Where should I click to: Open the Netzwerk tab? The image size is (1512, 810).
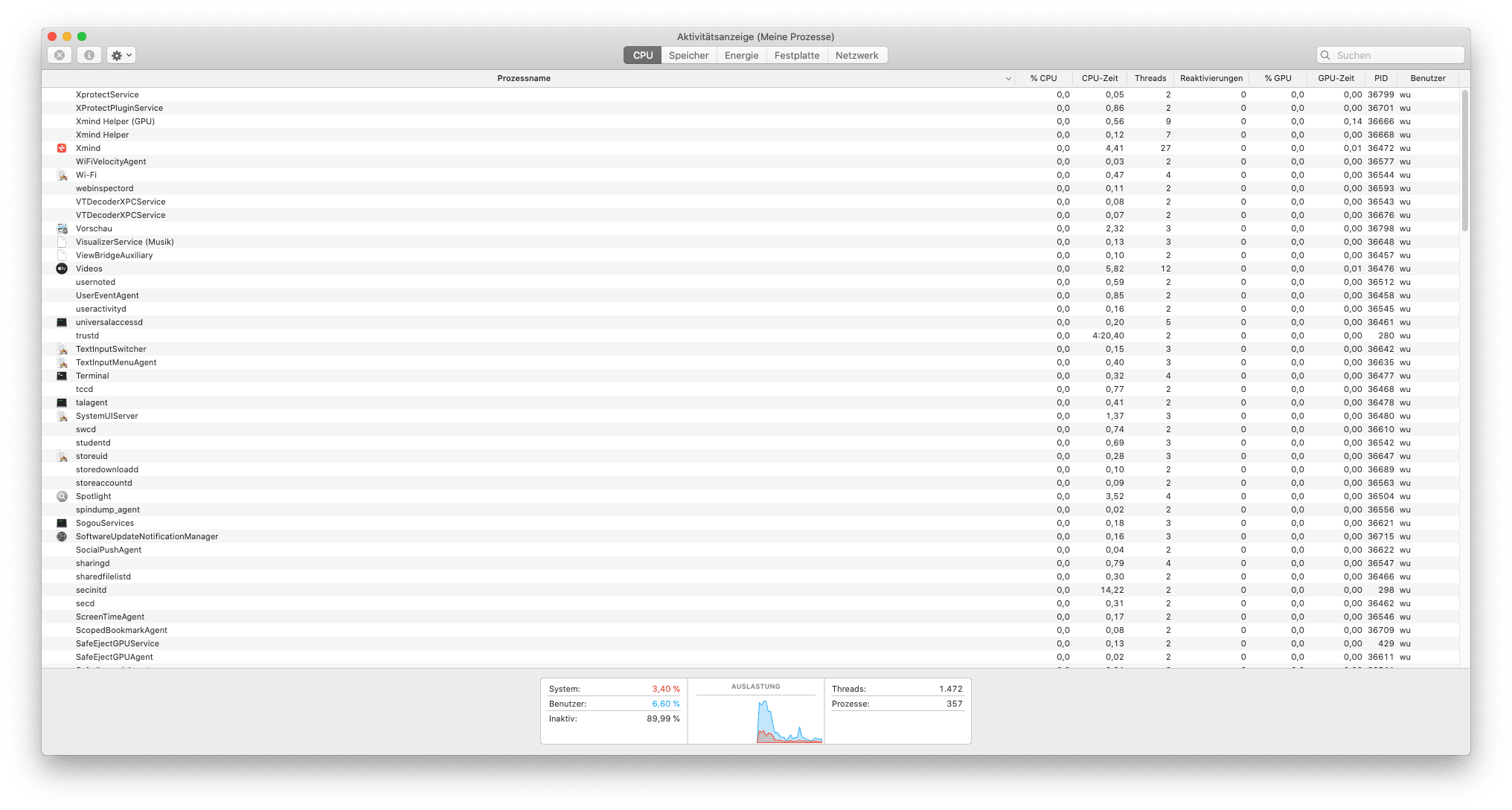pos(857,54)
